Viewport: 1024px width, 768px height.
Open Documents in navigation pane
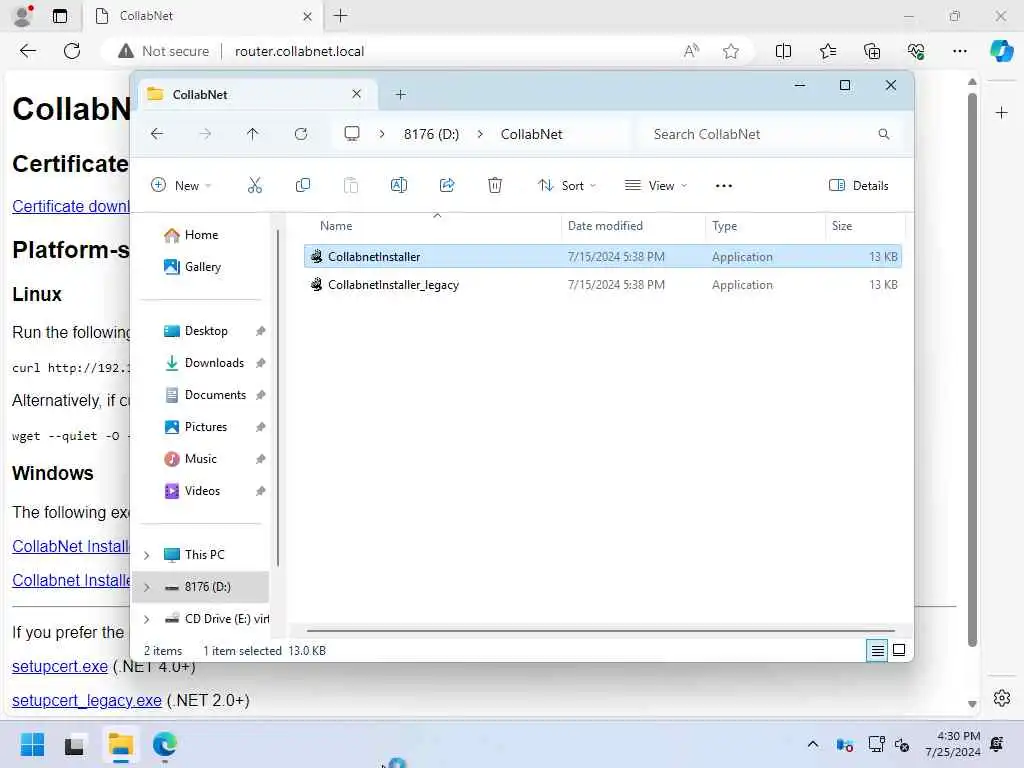pos(215,395)
